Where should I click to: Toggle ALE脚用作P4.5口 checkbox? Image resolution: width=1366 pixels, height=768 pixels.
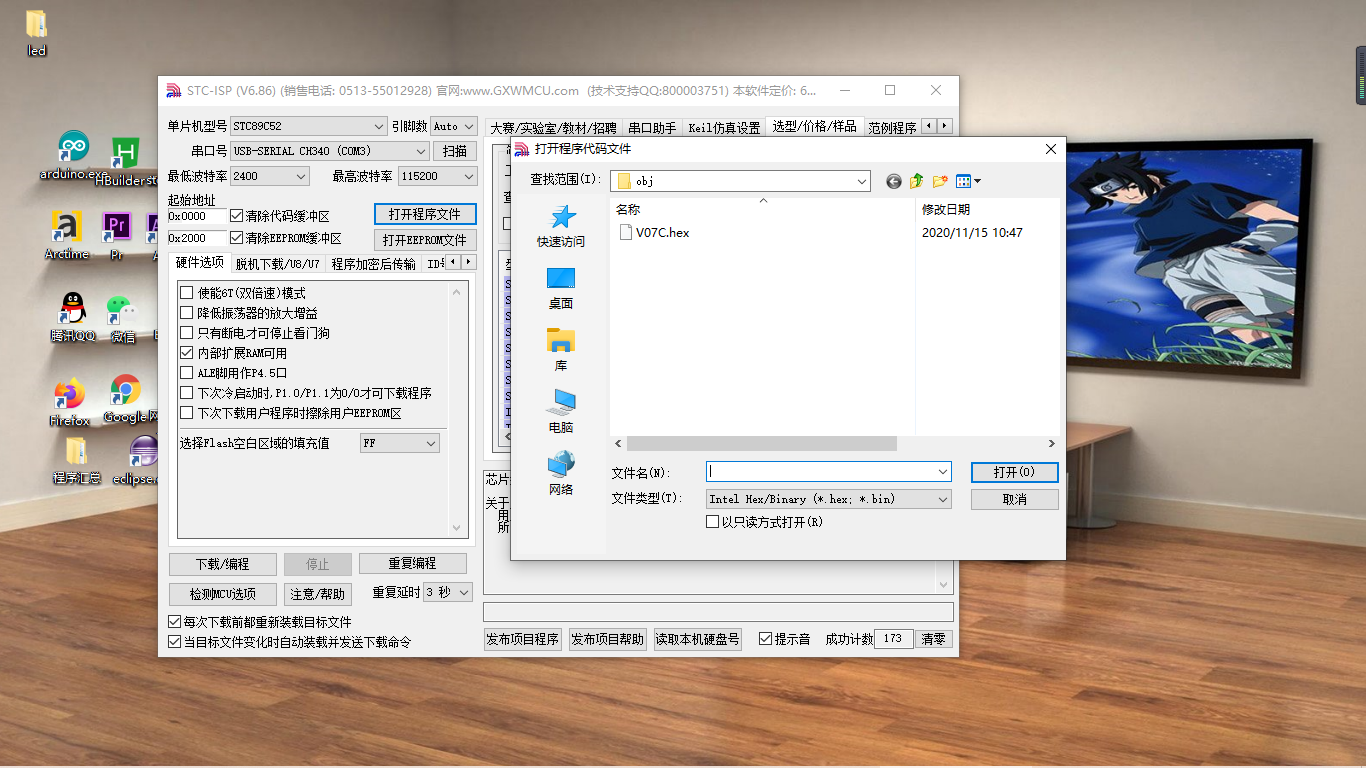(186, 373)
